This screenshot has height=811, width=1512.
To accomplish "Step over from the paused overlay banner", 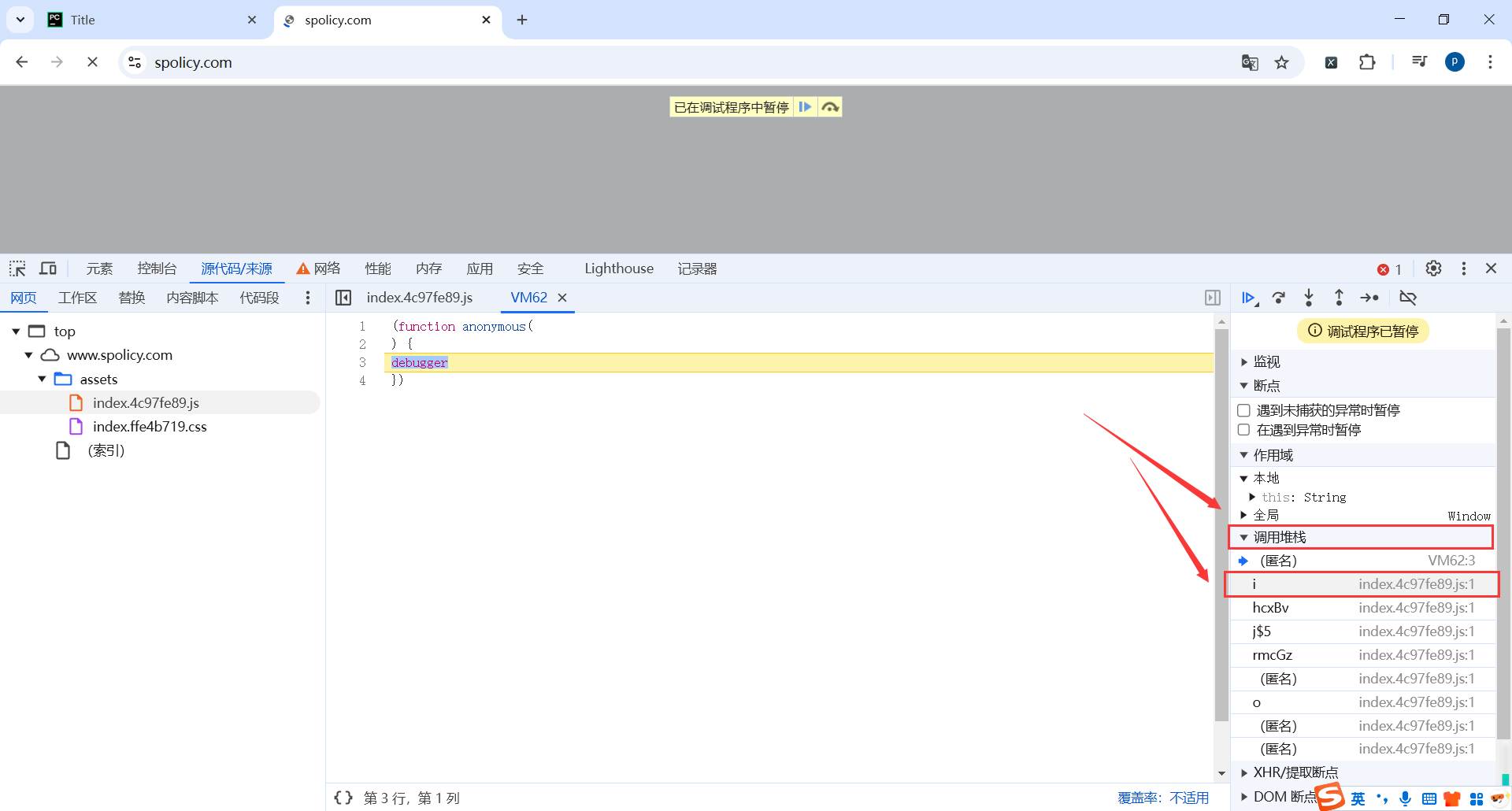I will [830, 107].
